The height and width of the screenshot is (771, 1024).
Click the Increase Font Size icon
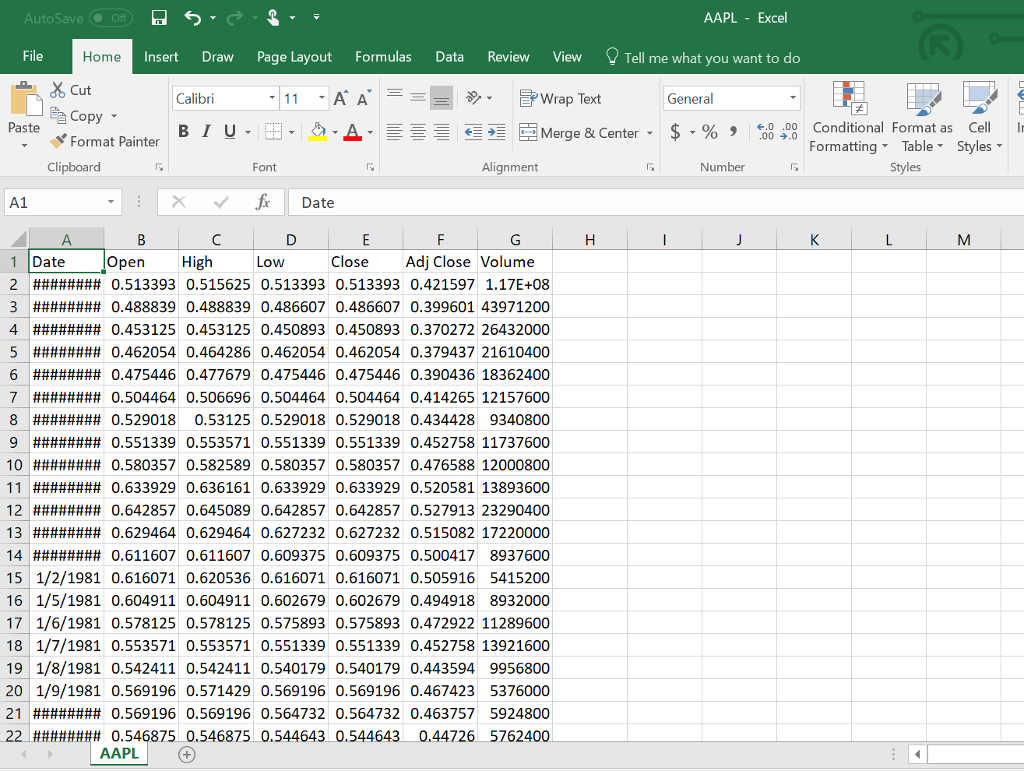coord(341,98)
